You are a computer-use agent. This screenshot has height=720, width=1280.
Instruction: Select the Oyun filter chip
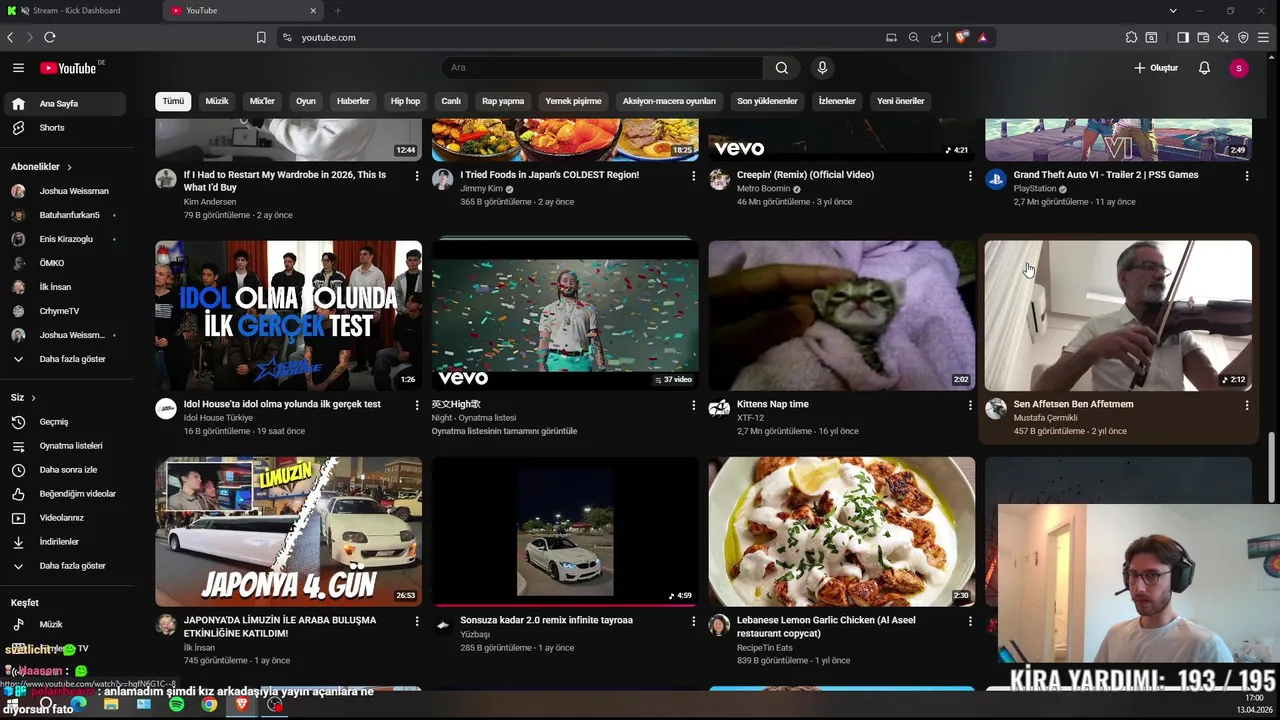(306, 101)
